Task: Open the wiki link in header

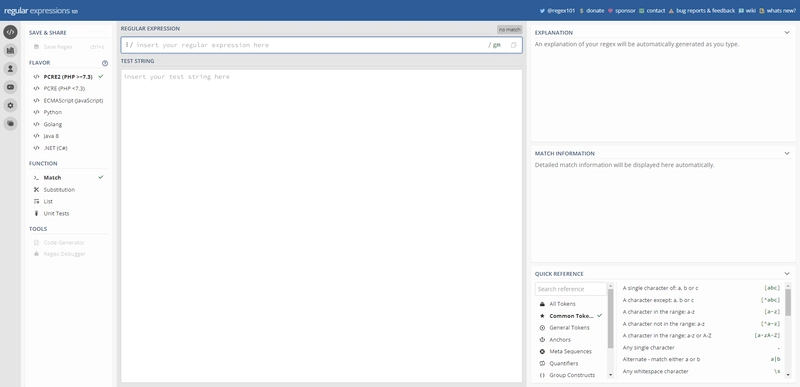Action: (x=747, y=11)
